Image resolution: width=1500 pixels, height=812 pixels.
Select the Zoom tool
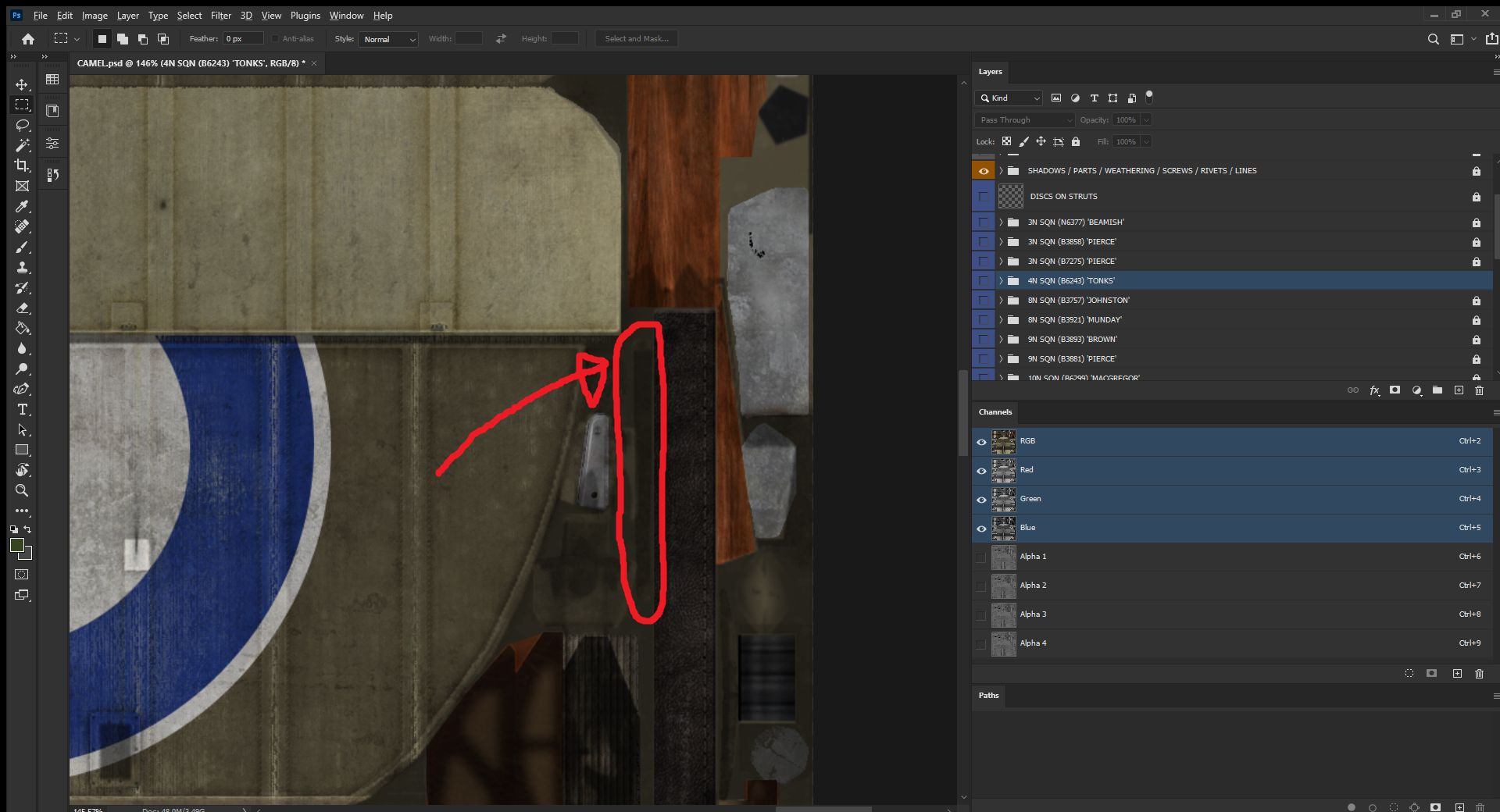coord(22,490)
